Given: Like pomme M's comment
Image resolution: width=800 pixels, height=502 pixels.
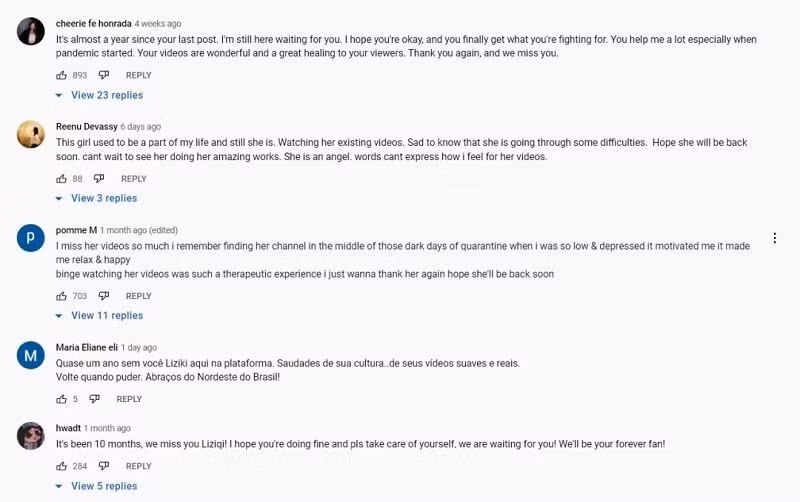Looking at the screenshot, I should pos(62,296).
